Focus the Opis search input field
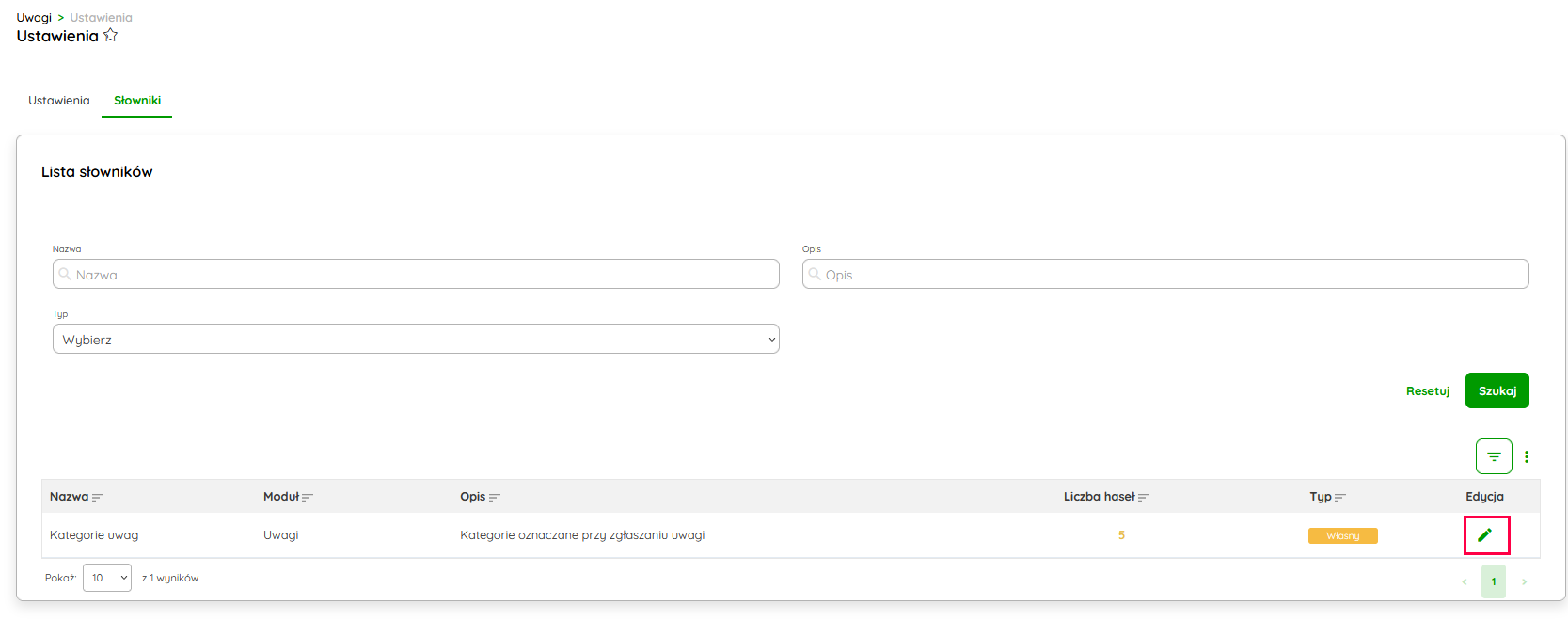 coord(1164,275)
